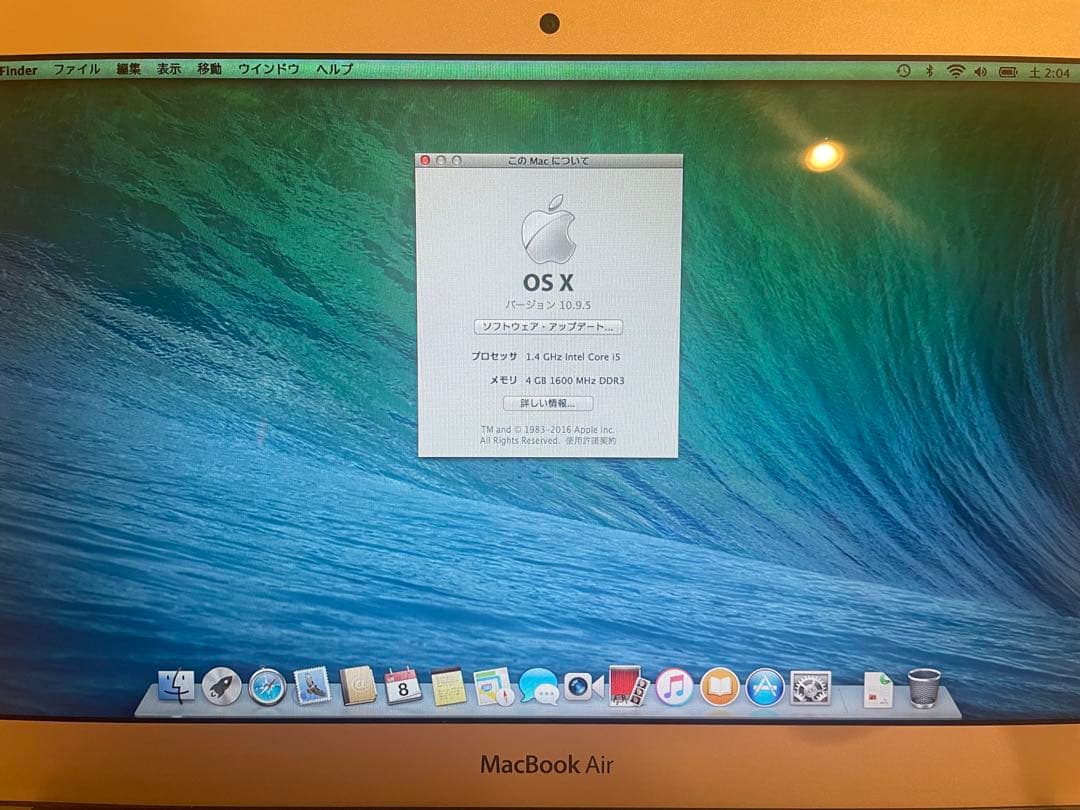Open Launchpad rocket icon in dock
Viewport: 1080px width, 810px height.
tap(222, 687)
